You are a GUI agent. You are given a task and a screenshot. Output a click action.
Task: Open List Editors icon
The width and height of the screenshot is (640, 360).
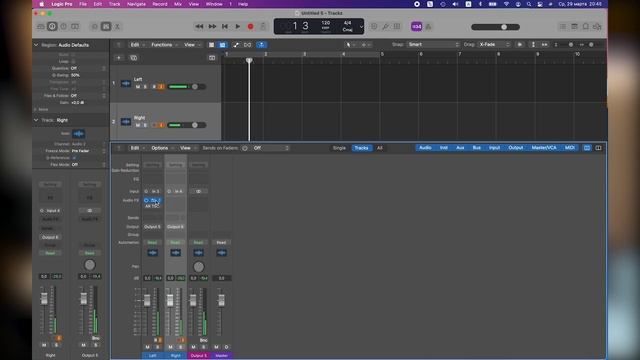coord(563,27)
